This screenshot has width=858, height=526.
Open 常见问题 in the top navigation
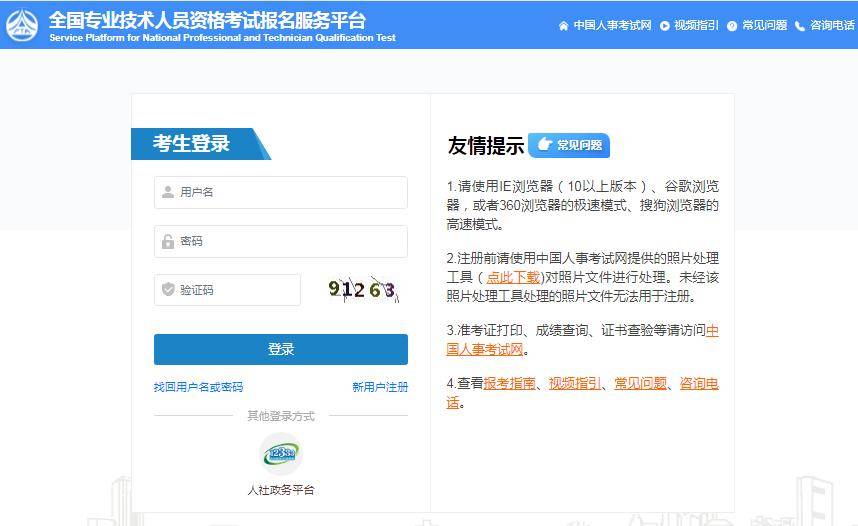[764, 25]
